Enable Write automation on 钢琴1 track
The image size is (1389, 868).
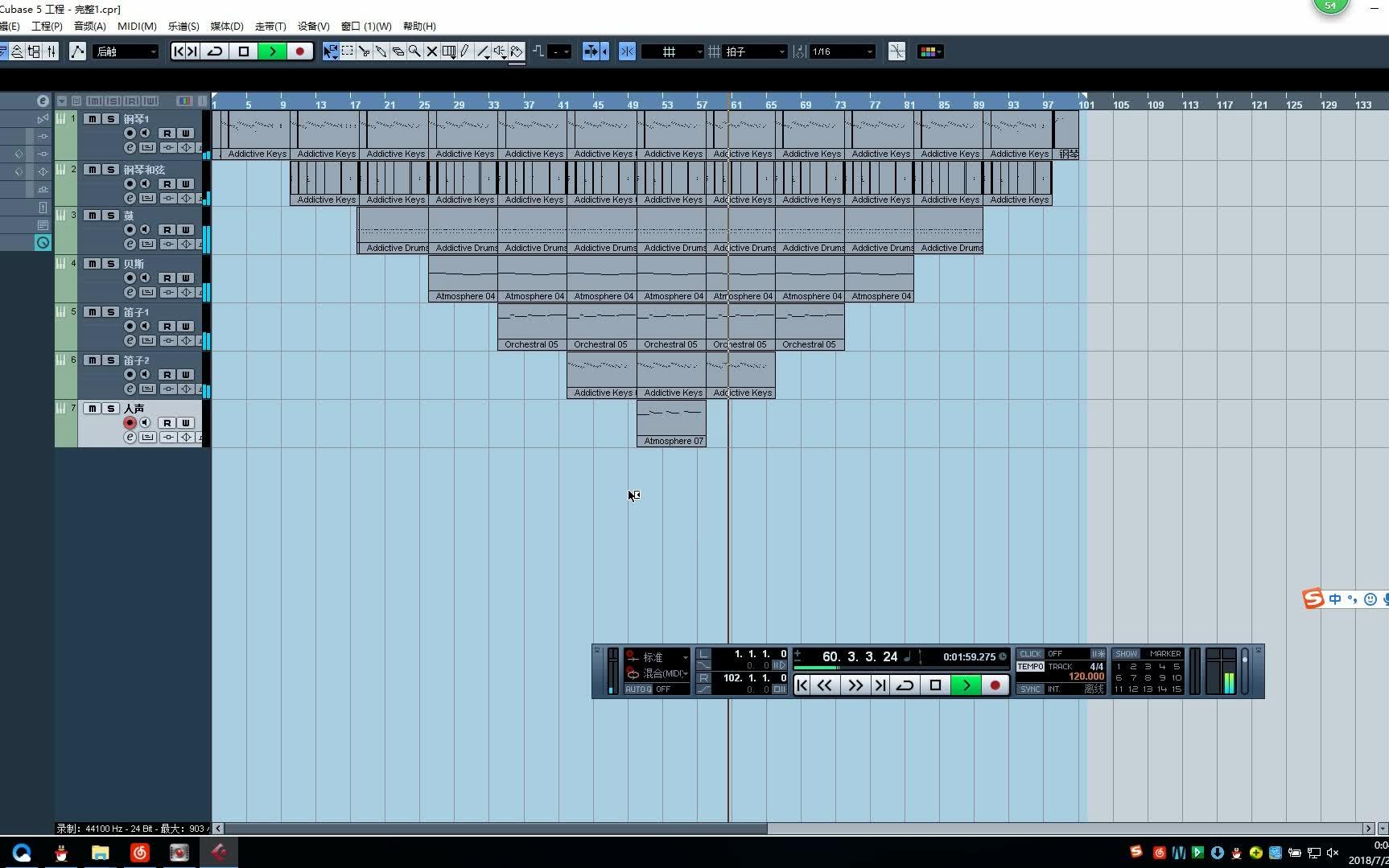[x=186, y=134]
